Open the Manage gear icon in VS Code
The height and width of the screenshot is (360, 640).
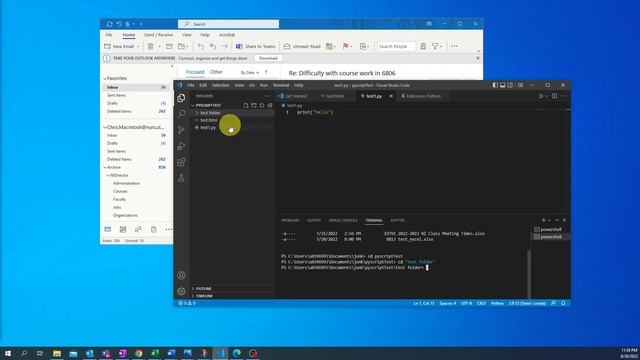point(181,291)
